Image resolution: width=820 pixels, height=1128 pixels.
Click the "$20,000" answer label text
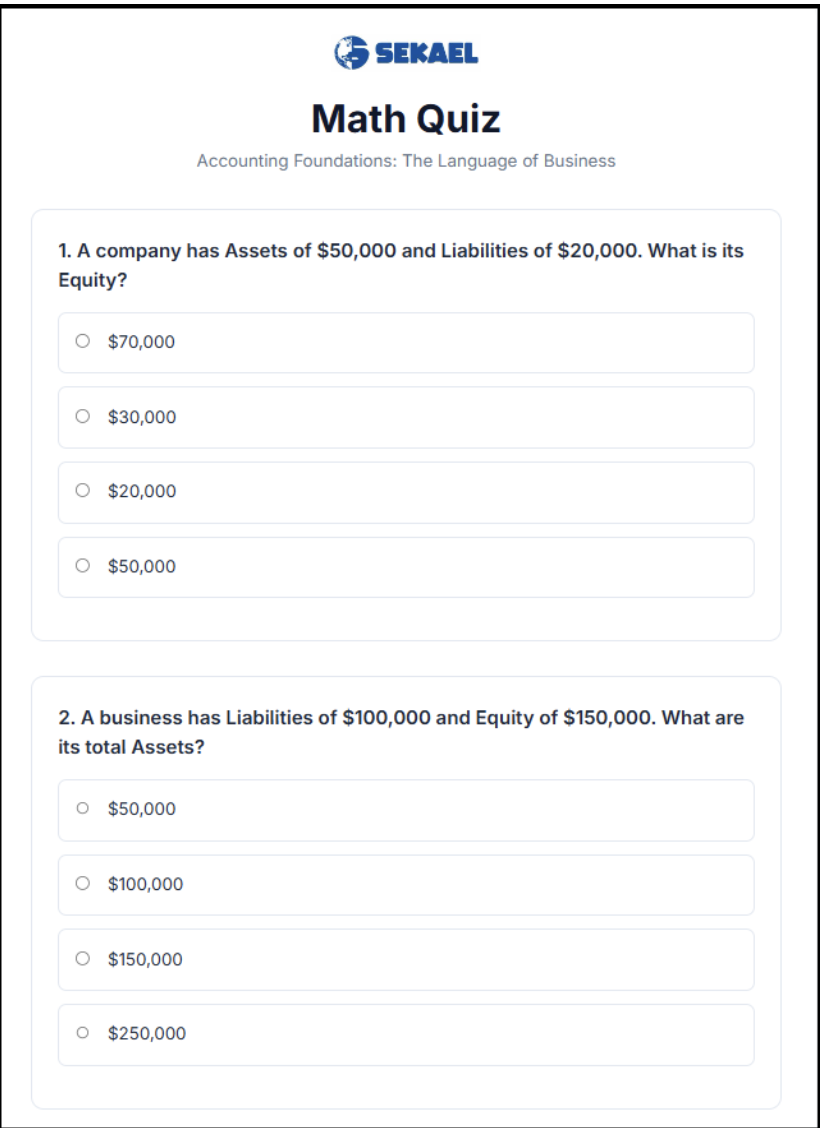tap(141, 491)
